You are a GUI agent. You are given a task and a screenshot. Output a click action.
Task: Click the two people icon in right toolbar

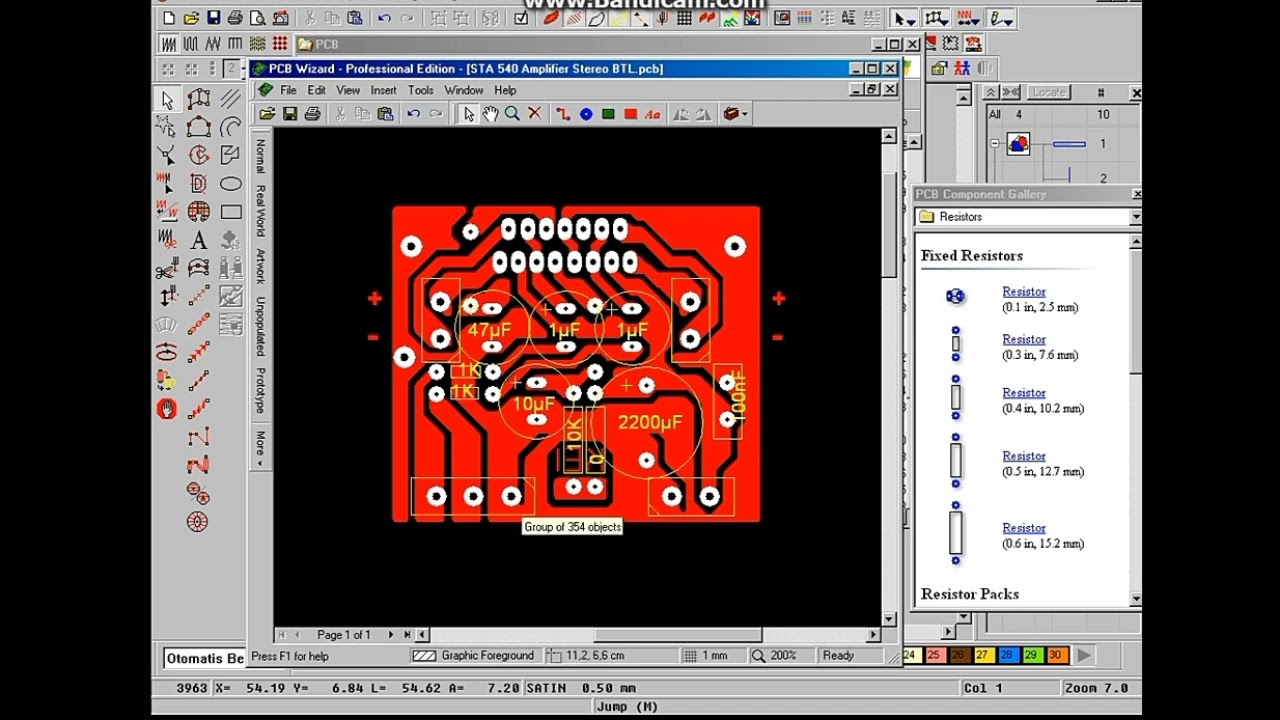tap(962, 68)
